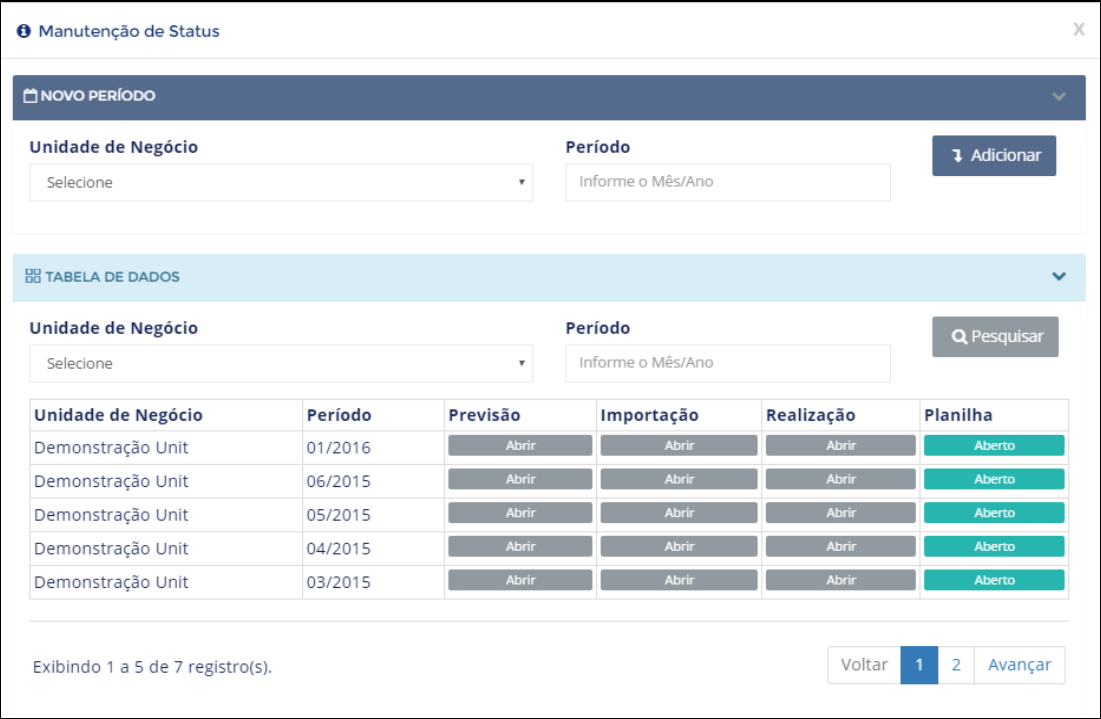This screenshot has height=719, width=1101.
Task: Collapse the TABELA DE DADOS panel chevron
Action: click(x=1059, y=276)
